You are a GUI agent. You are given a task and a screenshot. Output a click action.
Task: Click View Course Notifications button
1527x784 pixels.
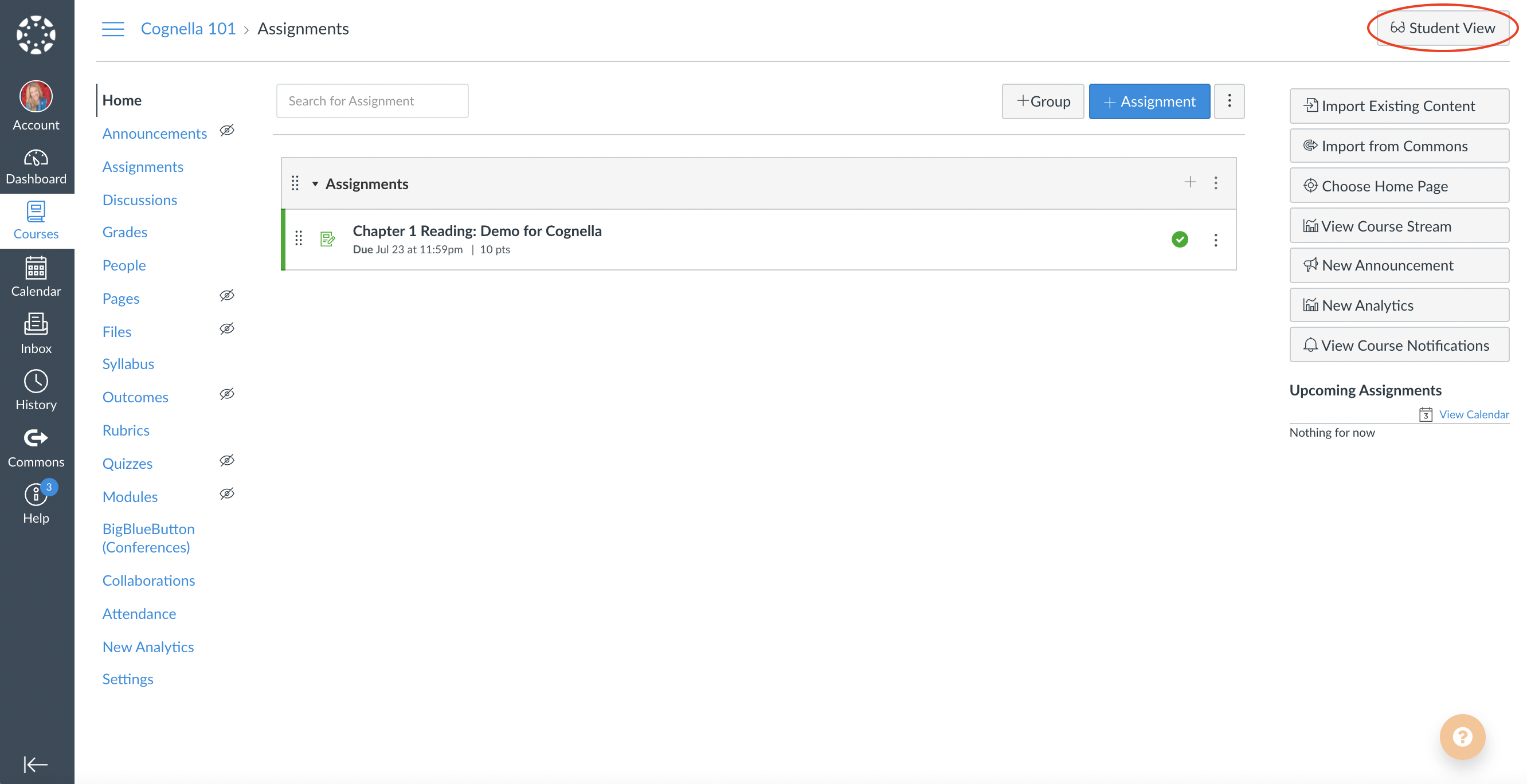point(1399,345)
